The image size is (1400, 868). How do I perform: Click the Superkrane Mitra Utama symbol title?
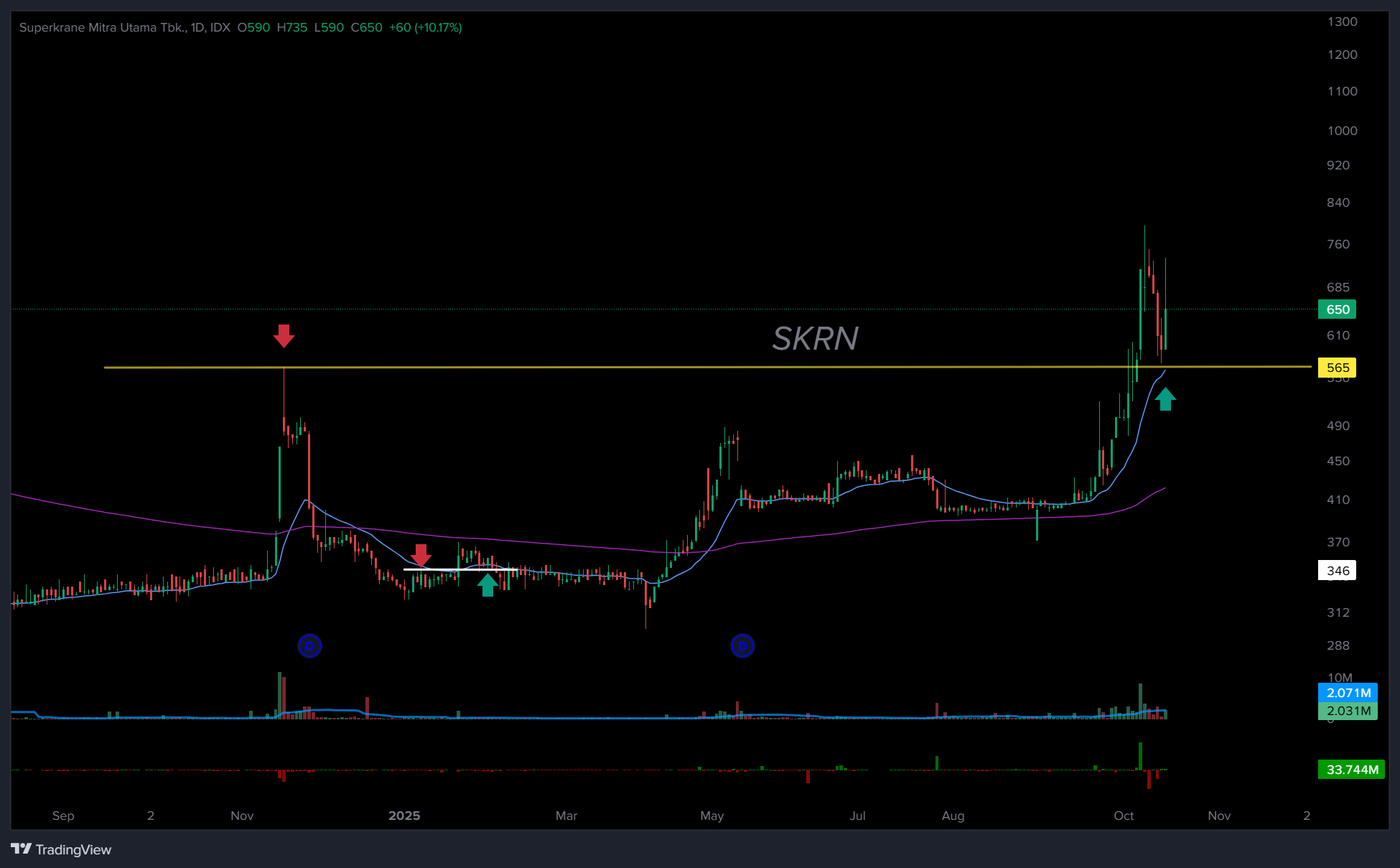(103, 27)
